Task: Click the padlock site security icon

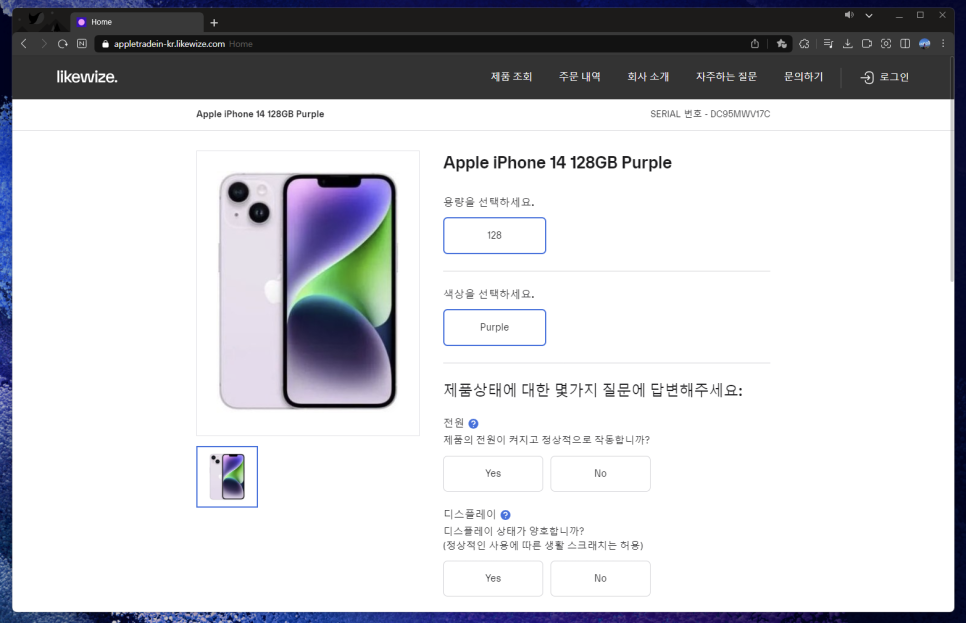Action: tap(105, 44)
